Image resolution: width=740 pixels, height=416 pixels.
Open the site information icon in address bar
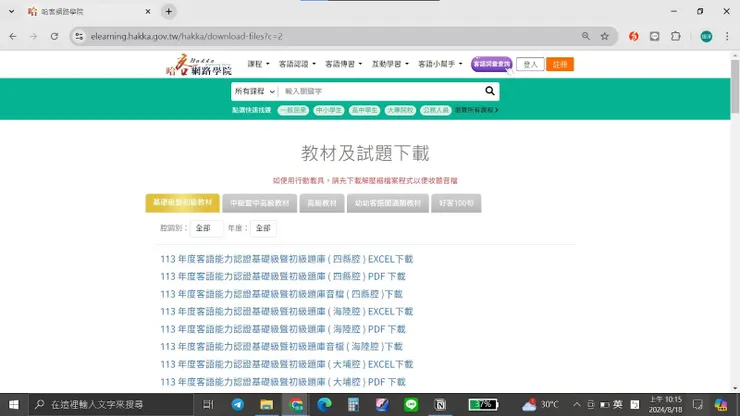pos(79,36)
